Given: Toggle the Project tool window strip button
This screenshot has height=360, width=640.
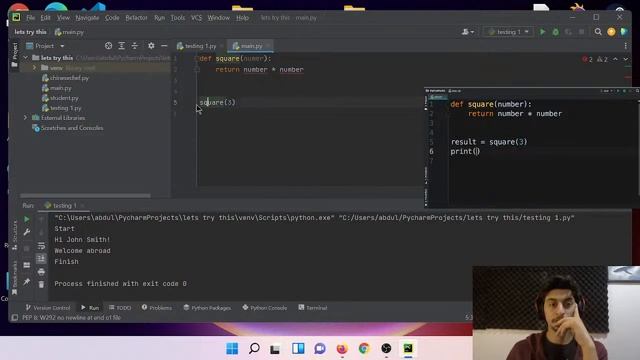Looking at the screenshot, I should (15, 55).
